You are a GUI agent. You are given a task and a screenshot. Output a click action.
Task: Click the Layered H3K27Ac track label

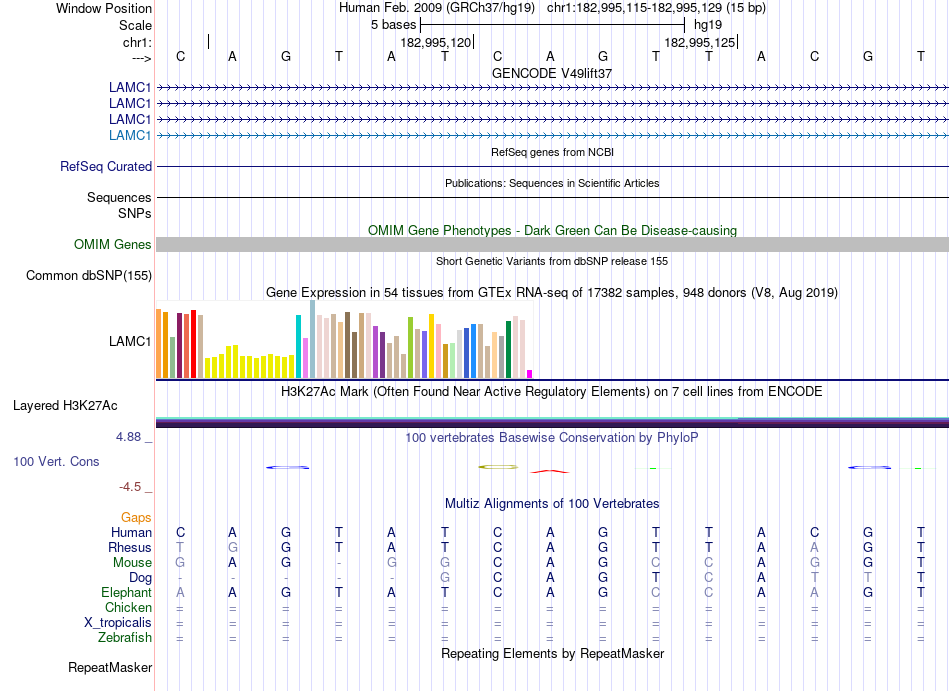(65, 406)
